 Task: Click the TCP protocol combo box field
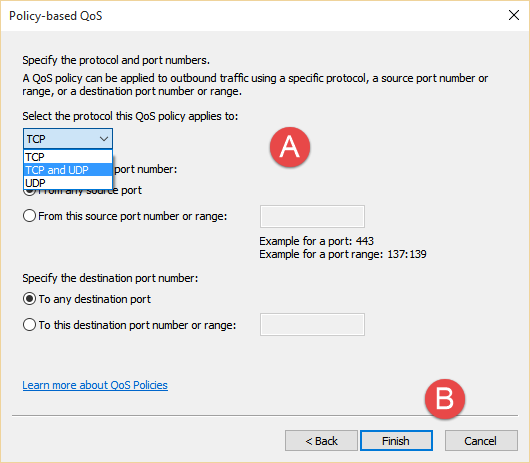tap(68, 139)
